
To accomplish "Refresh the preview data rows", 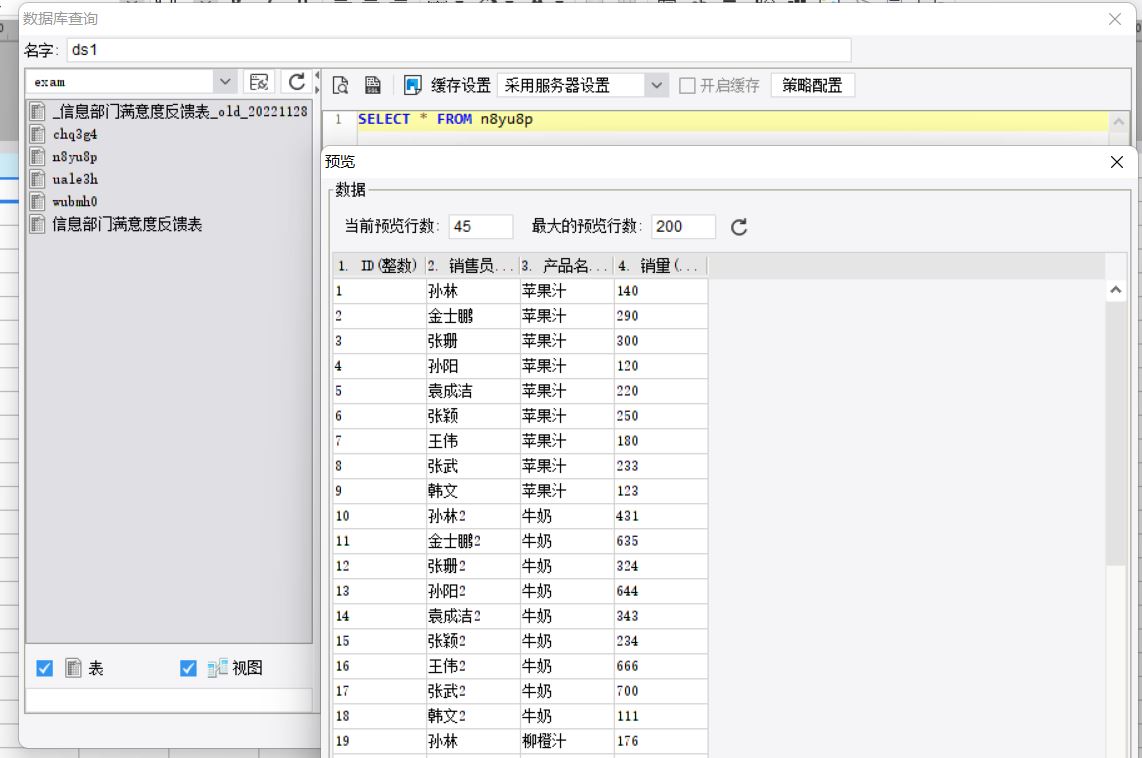I will (x=739, y=227).
